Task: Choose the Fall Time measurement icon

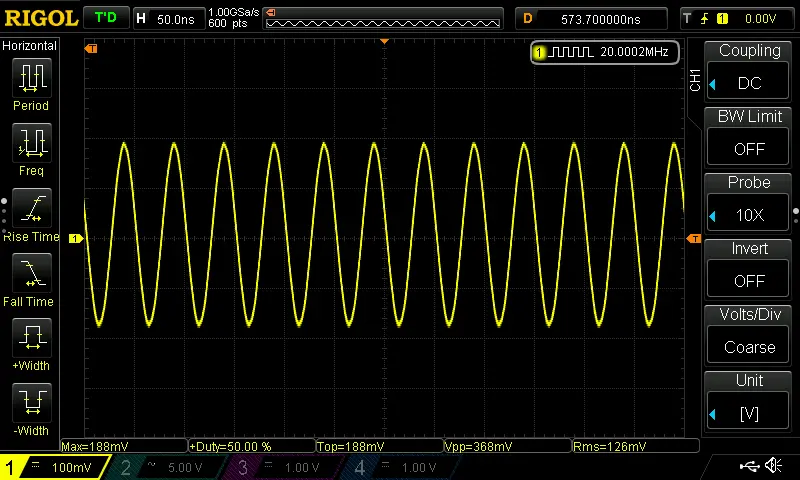Action: pyautogui.click(x=31, y=273)
